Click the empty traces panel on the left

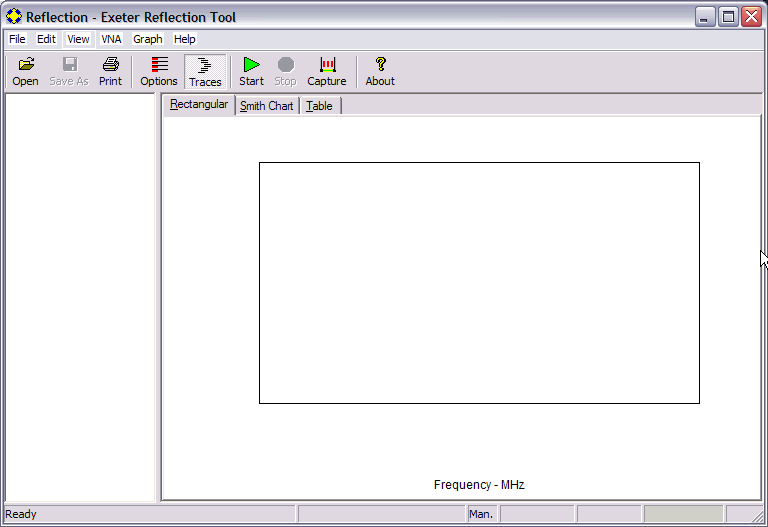point(80,297)
